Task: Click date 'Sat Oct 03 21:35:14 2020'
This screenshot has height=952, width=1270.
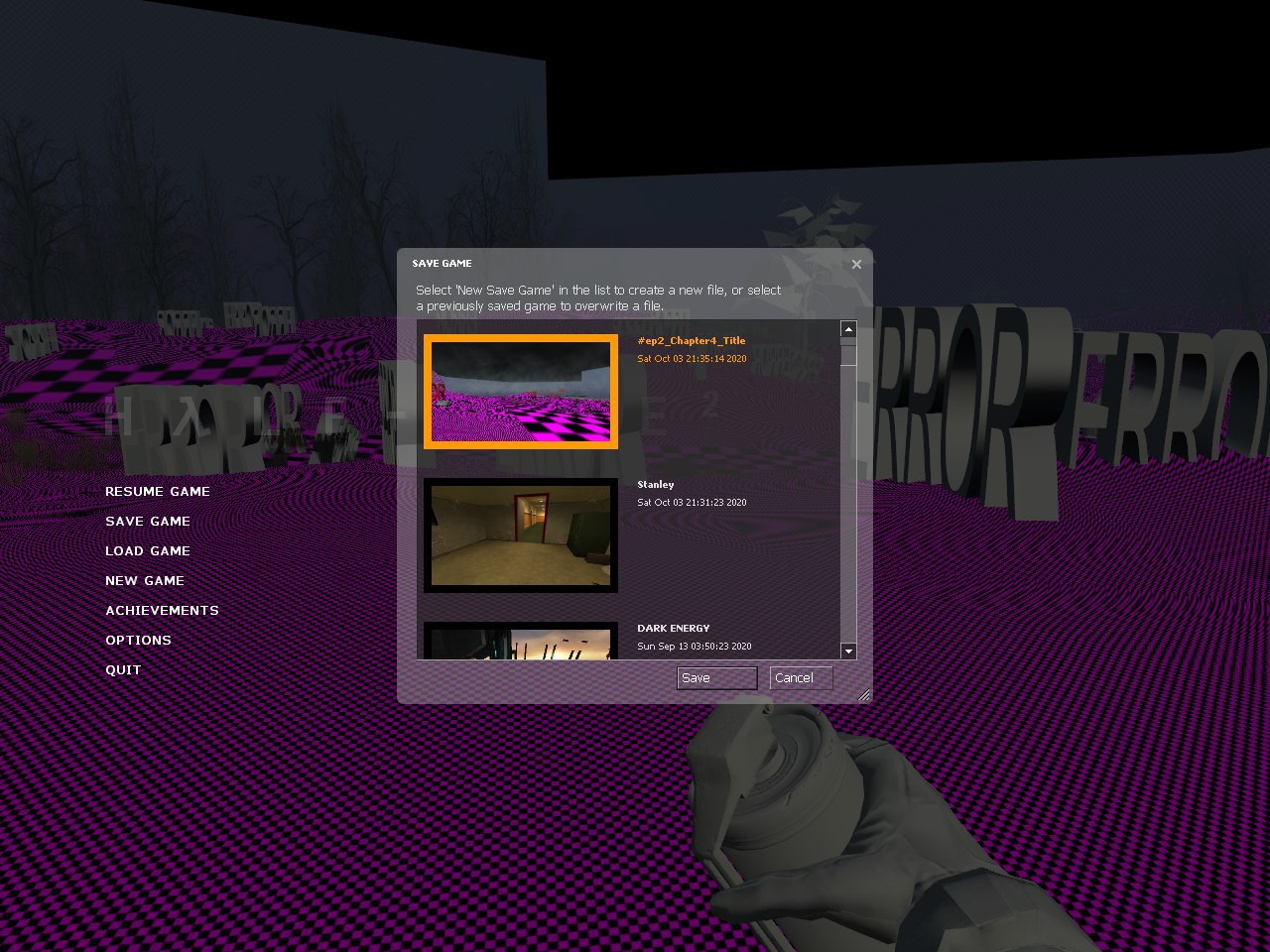Action: (692, 359)
